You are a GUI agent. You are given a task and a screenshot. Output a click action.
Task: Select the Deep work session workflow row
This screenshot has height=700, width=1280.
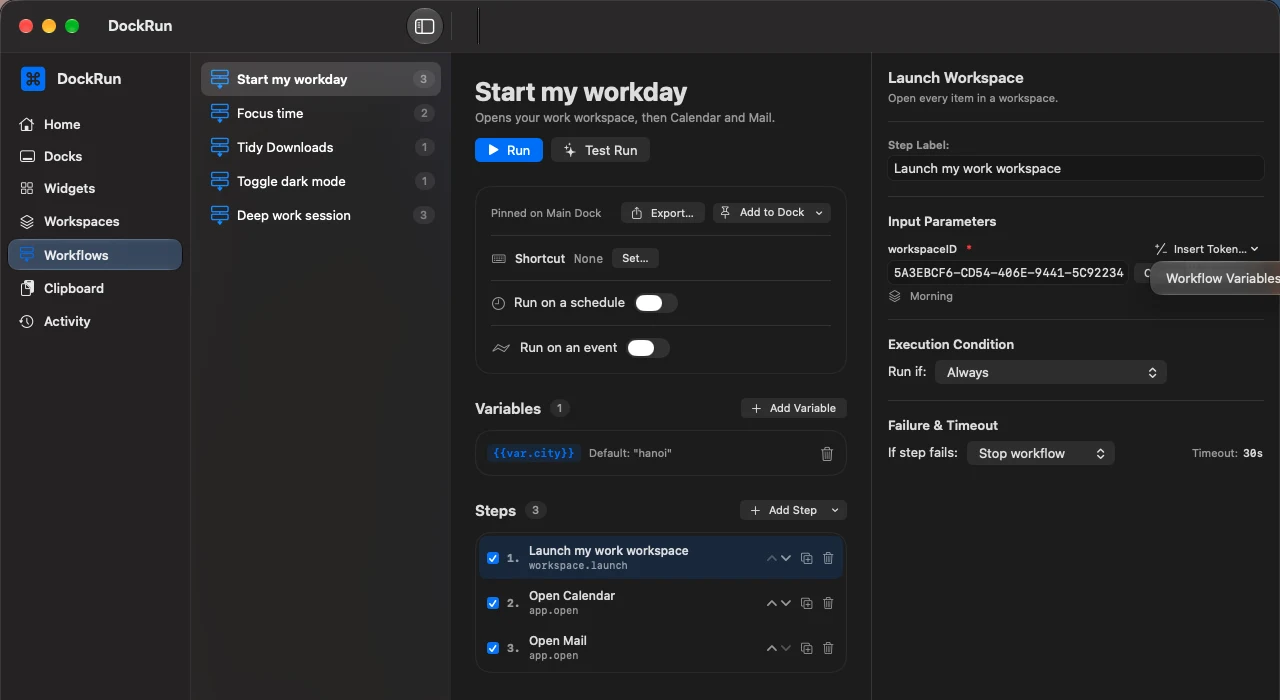pos(321,215)
